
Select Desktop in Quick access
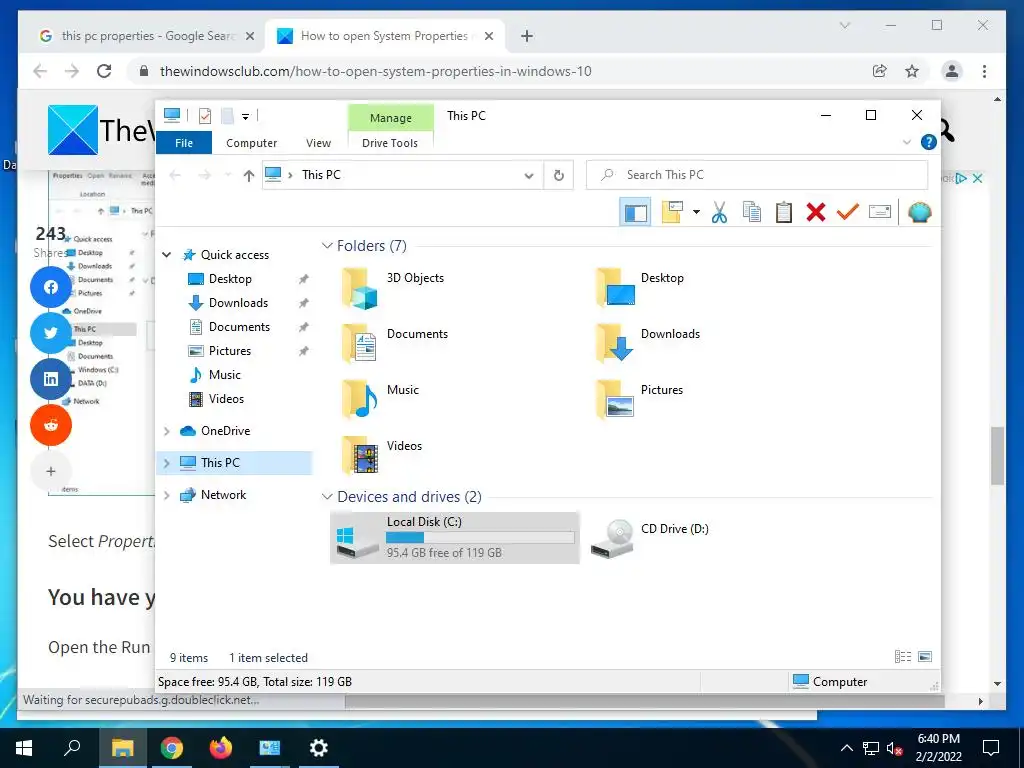[x=230, y=279]
